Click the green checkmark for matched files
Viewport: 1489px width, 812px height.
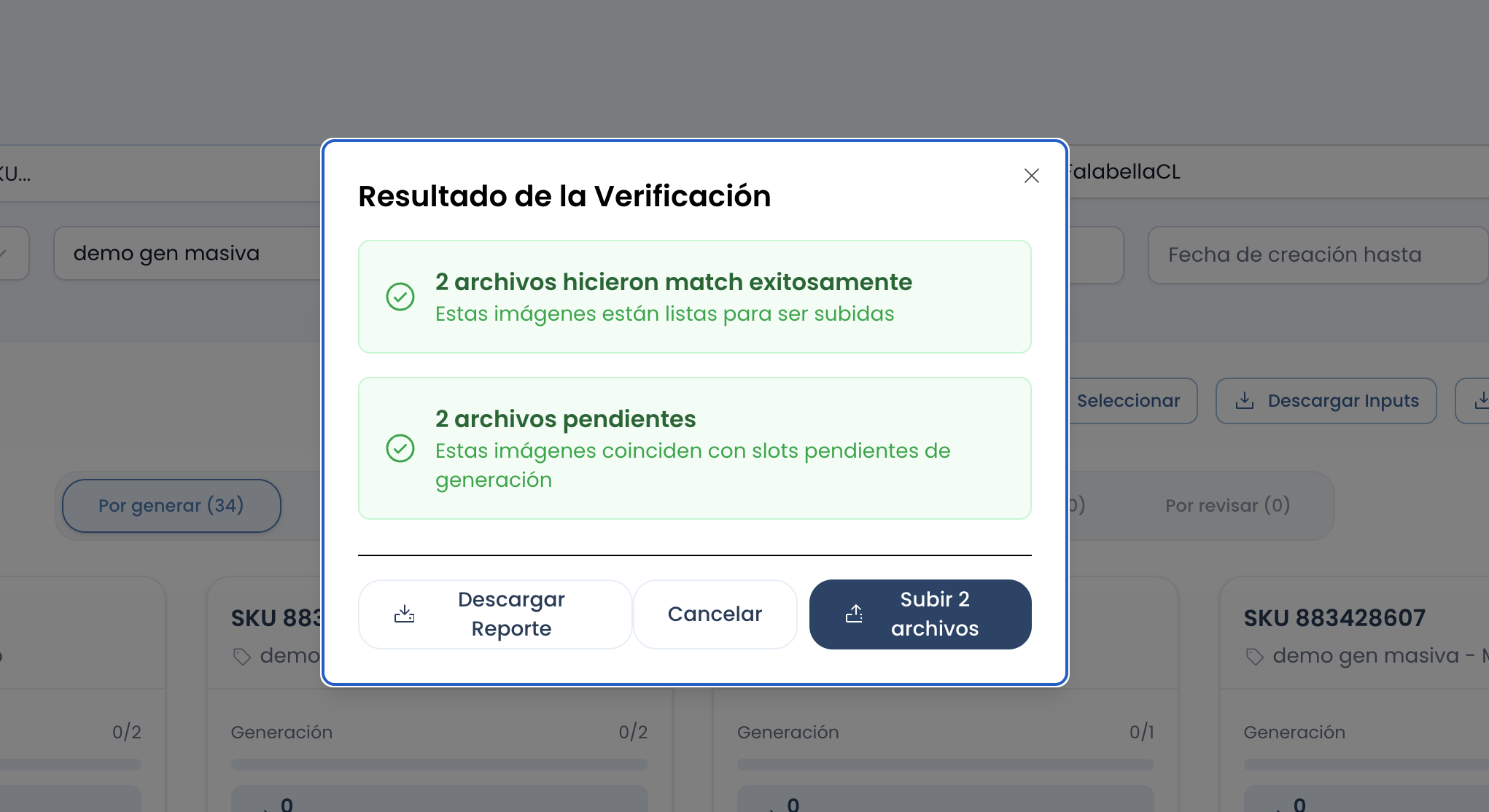400,297
